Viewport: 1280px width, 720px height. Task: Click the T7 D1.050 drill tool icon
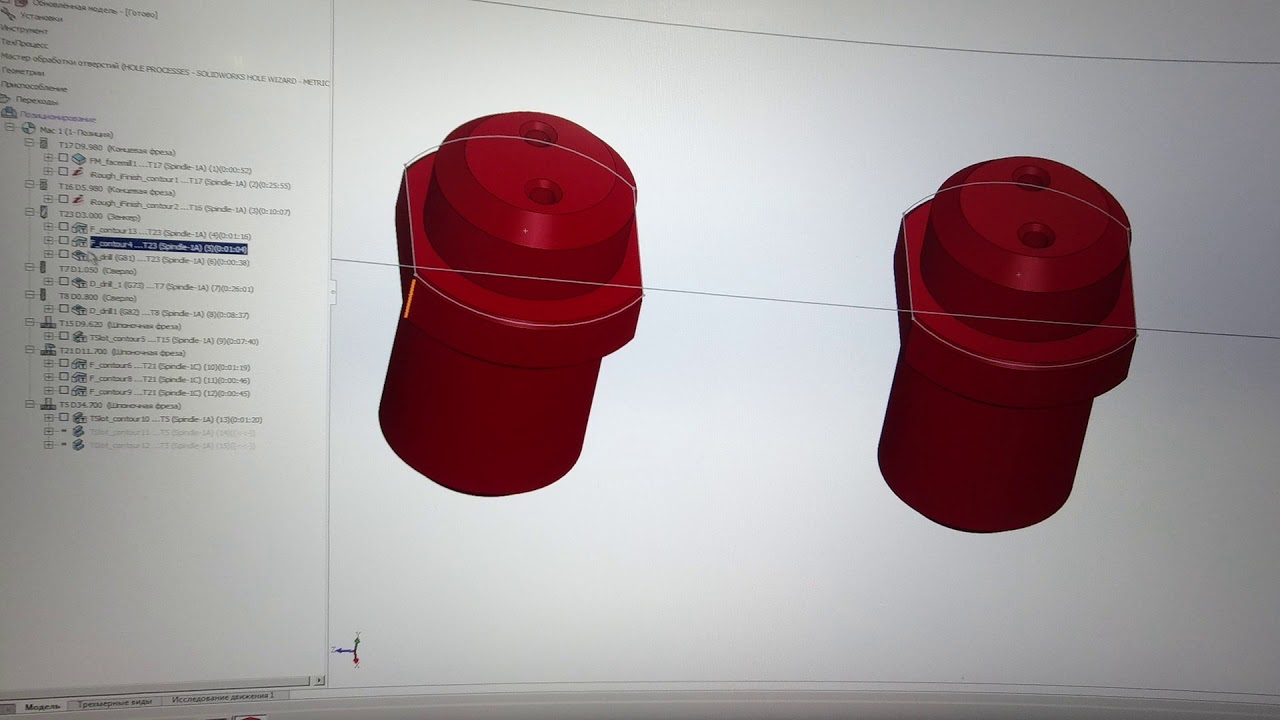pos(43,267)
